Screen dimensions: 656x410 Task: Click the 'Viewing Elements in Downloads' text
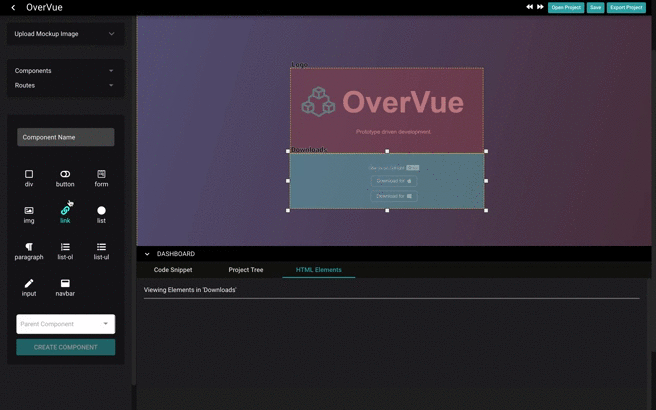(x=190, y=290)
